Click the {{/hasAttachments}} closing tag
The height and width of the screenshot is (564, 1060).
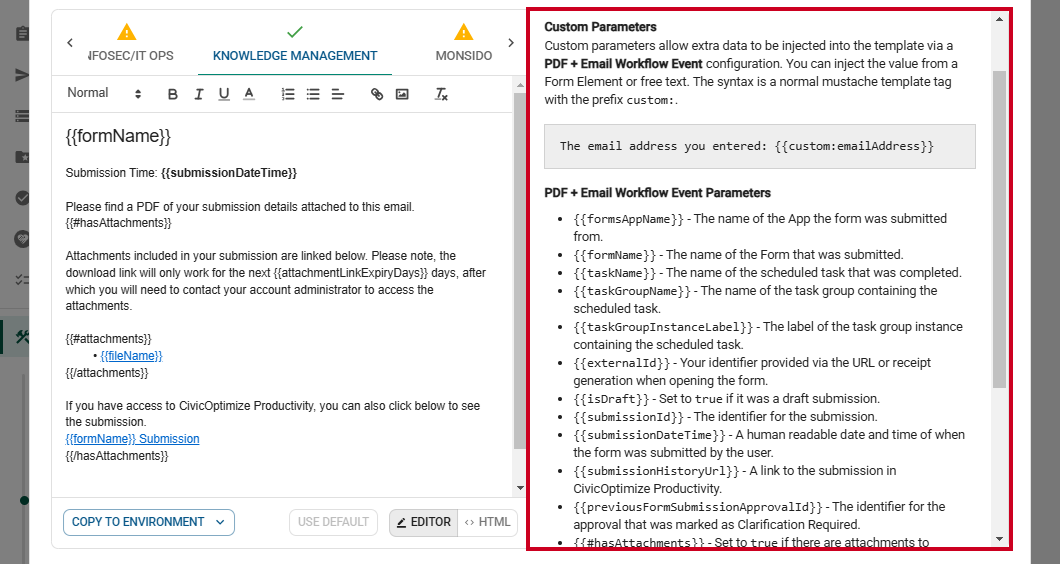click(117, 456)
